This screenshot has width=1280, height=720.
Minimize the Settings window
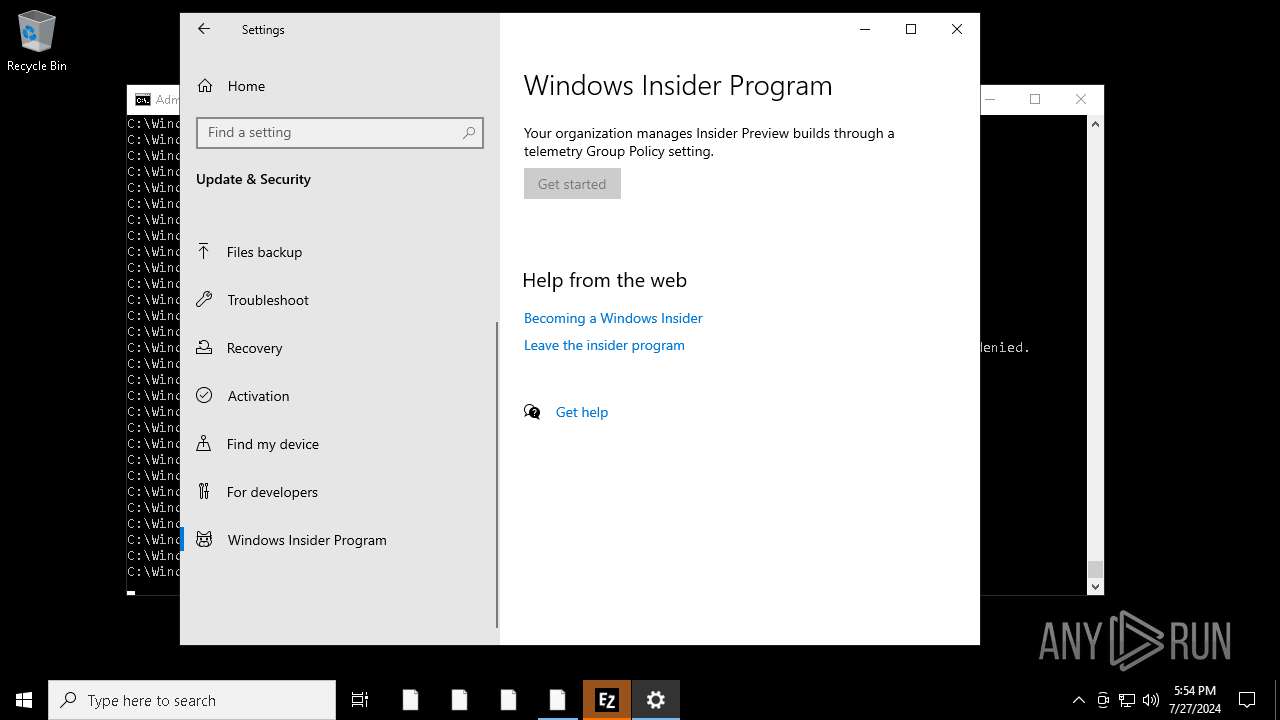pyautogui.click(x=865, y=29)
